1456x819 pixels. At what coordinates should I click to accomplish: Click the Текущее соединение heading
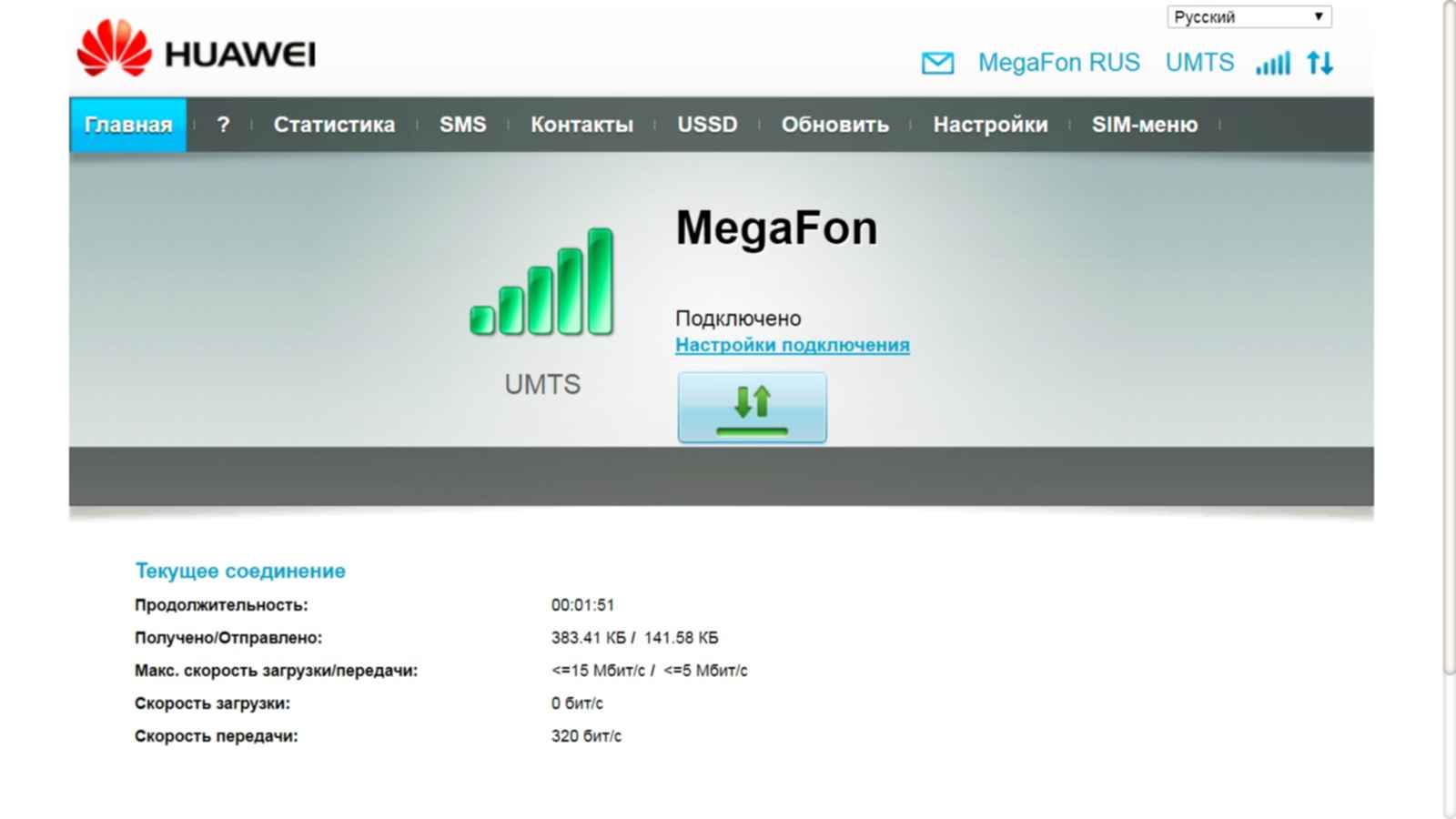click(x=240, y=571)
